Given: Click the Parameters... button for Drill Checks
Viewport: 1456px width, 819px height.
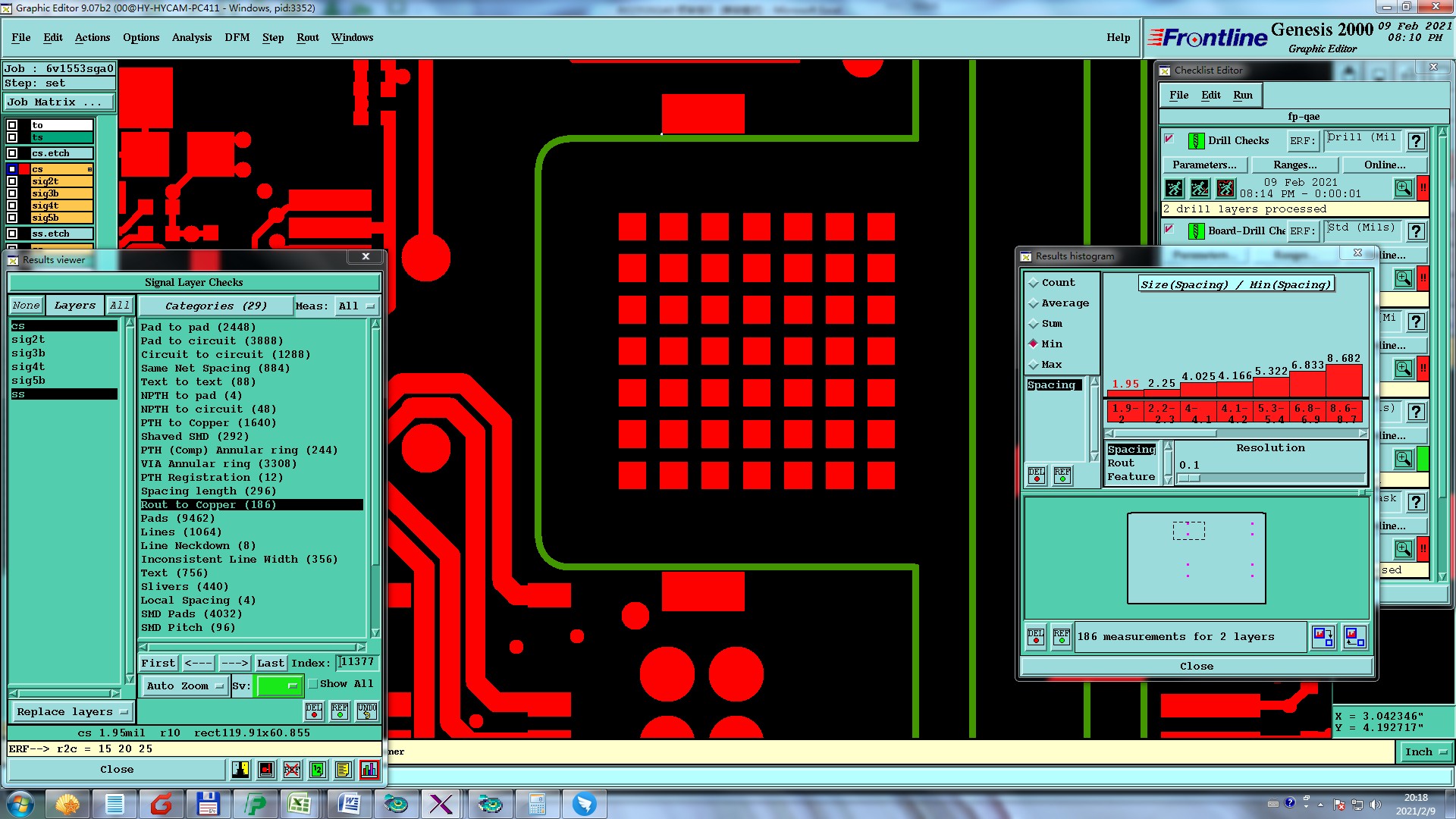Looking at the screenshot, I should click(1203, 165).
